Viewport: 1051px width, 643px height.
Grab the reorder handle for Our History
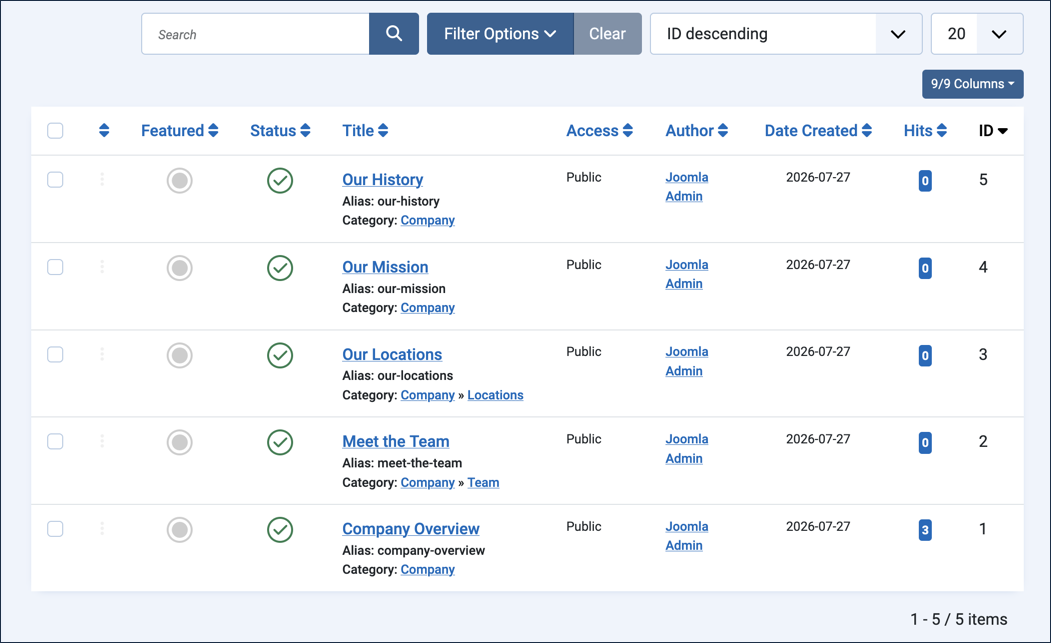coord(102,179)
